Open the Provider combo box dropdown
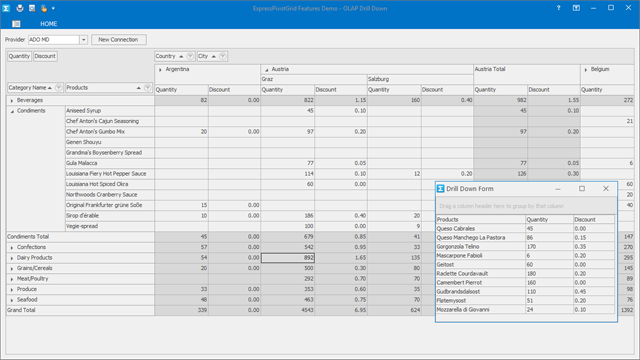Screen dimensions: 640x360 coord(83,40)
